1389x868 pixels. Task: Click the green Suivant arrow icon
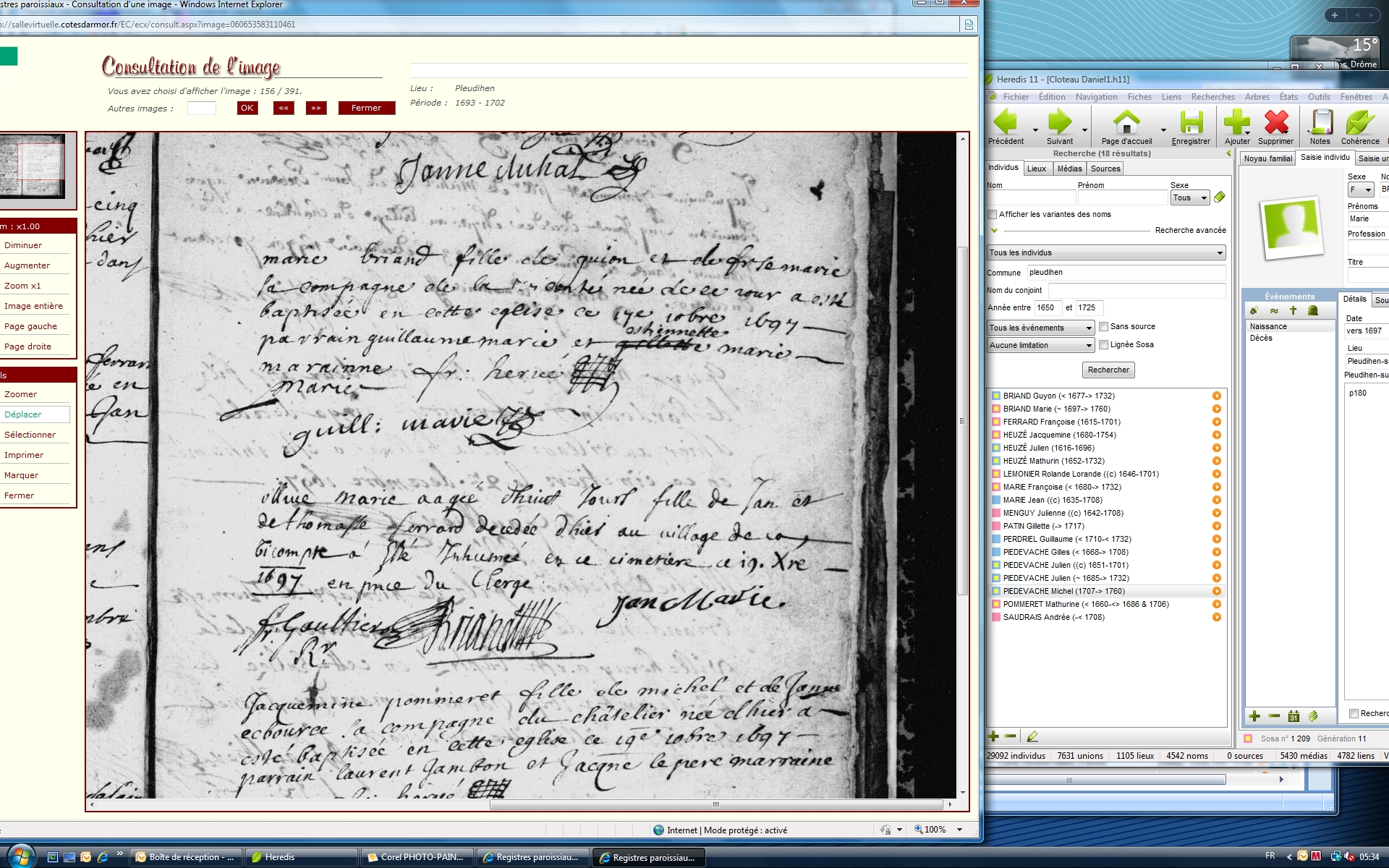click(x=1059, y=122)
